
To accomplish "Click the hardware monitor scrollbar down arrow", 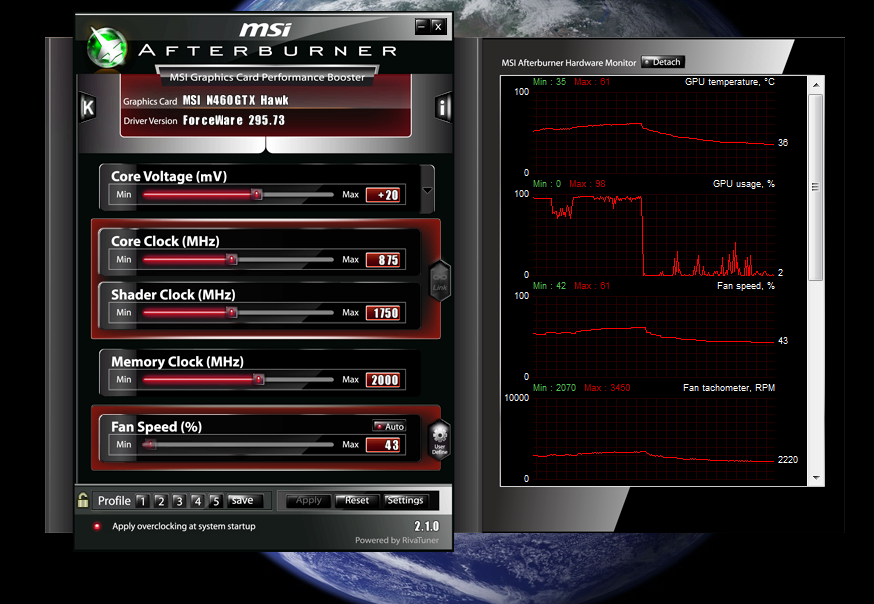I will pyautogui.click(x=817, y=477).
